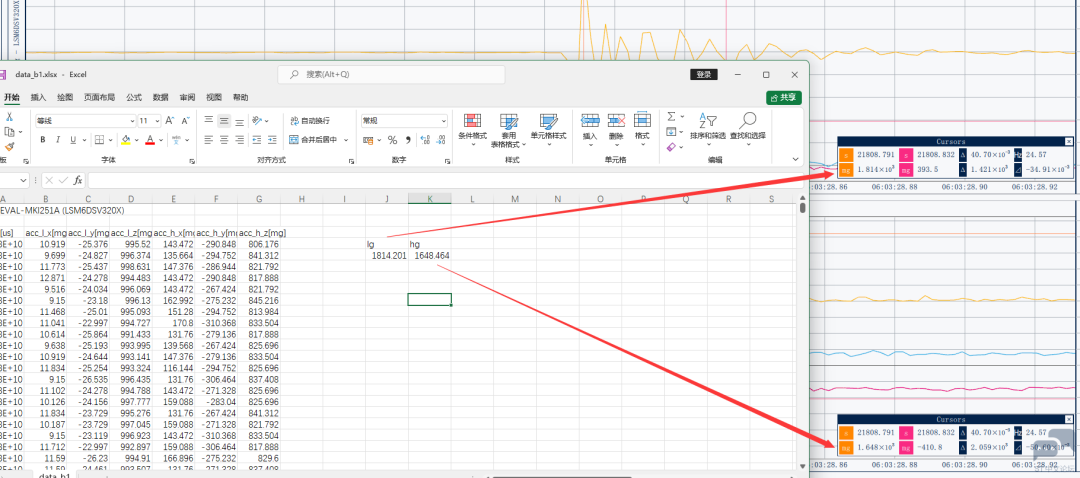1080x478 pixels.
Task: Select Top Align icon
Action: [x=209, y=121]
